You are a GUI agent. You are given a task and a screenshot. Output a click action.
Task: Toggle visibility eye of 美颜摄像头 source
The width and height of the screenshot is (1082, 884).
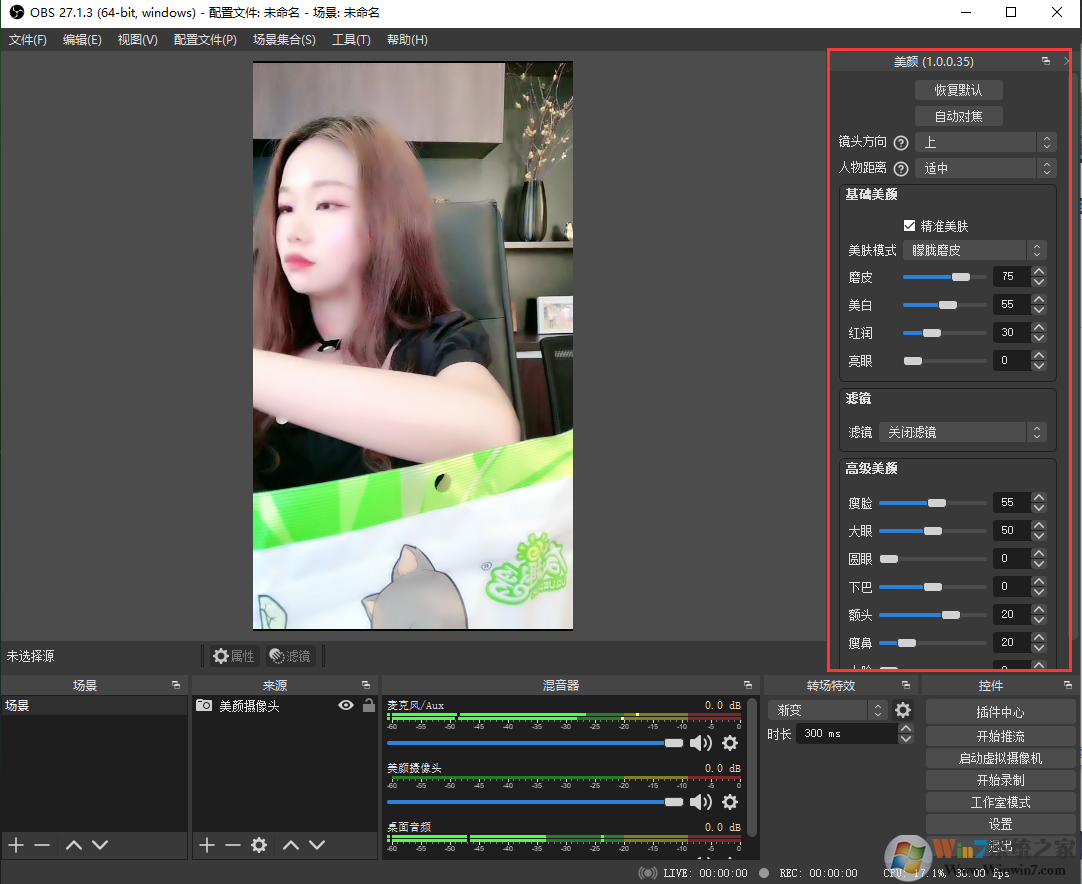click(346, 705)
